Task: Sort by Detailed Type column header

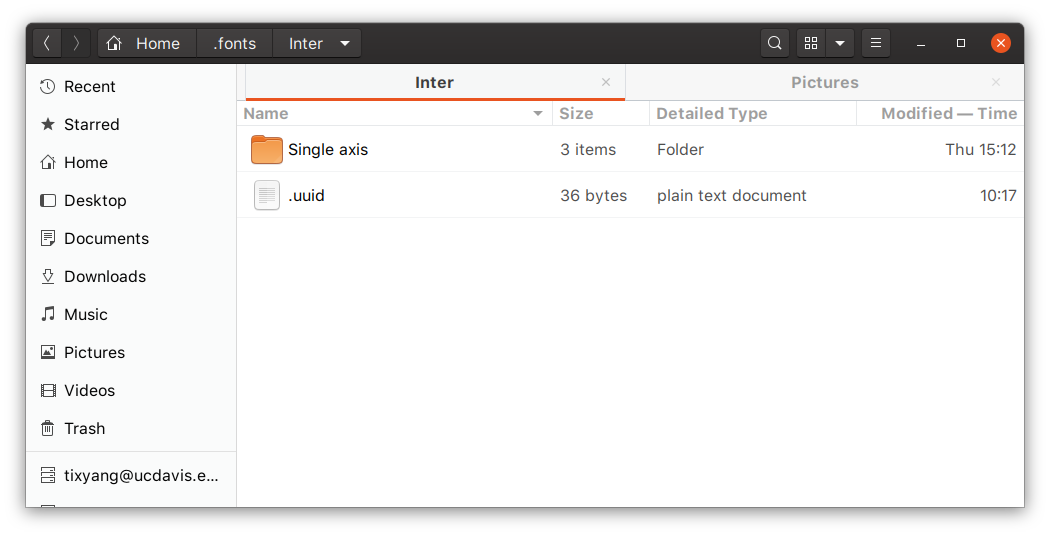Action: (753, 114)
